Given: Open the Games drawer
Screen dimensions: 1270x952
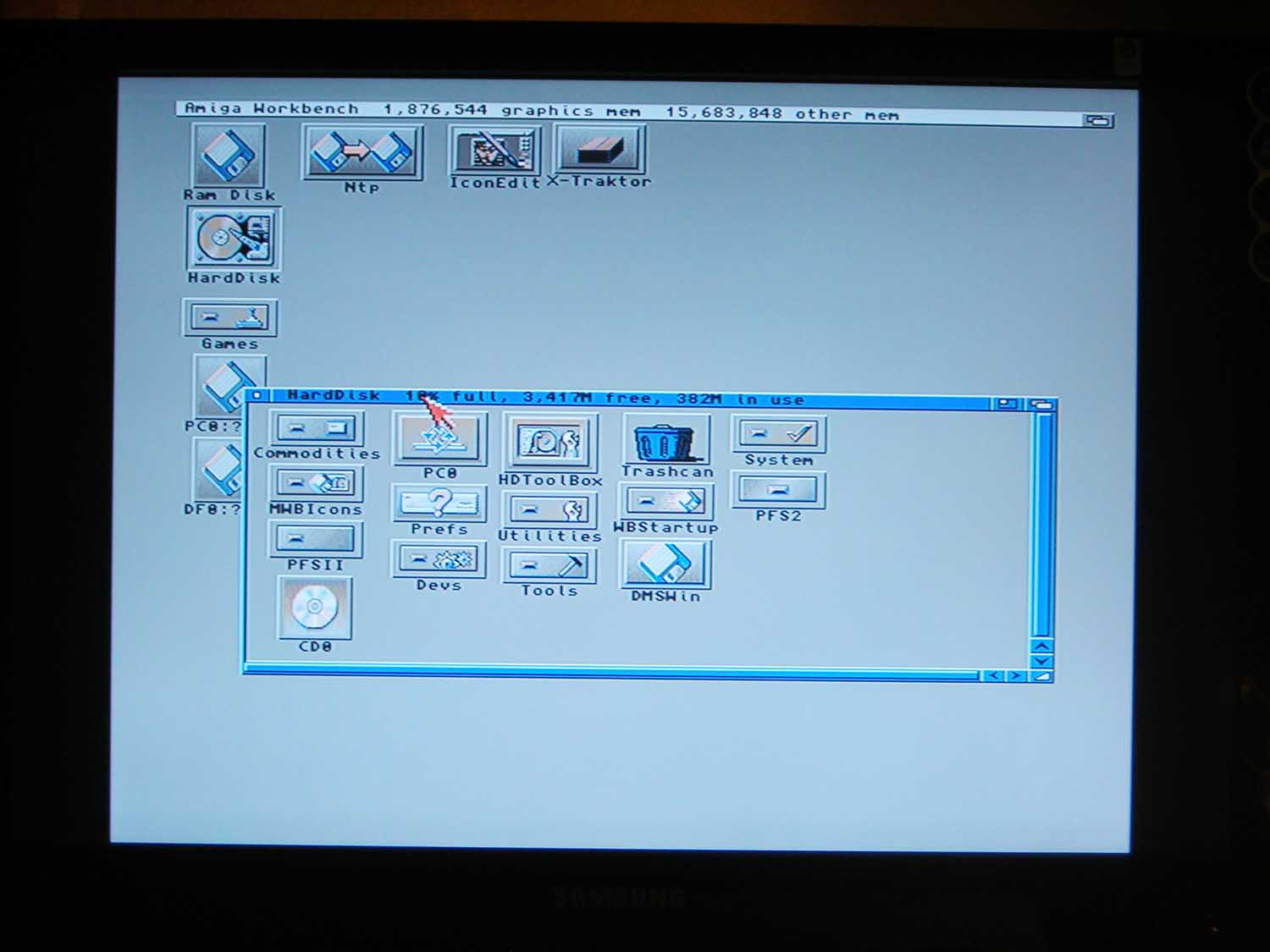Looking at the screenshot, I should tap(229, 318).
